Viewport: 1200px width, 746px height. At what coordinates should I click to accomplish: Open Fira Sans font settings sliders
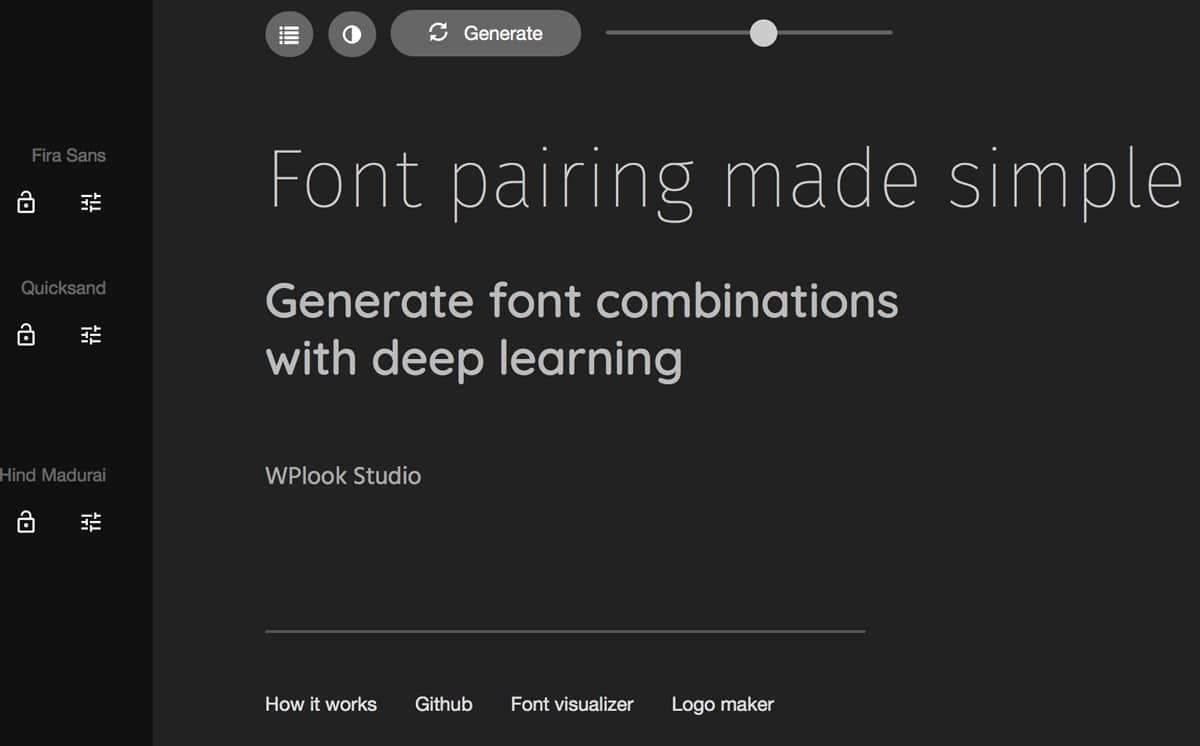(x=91, y=203)
